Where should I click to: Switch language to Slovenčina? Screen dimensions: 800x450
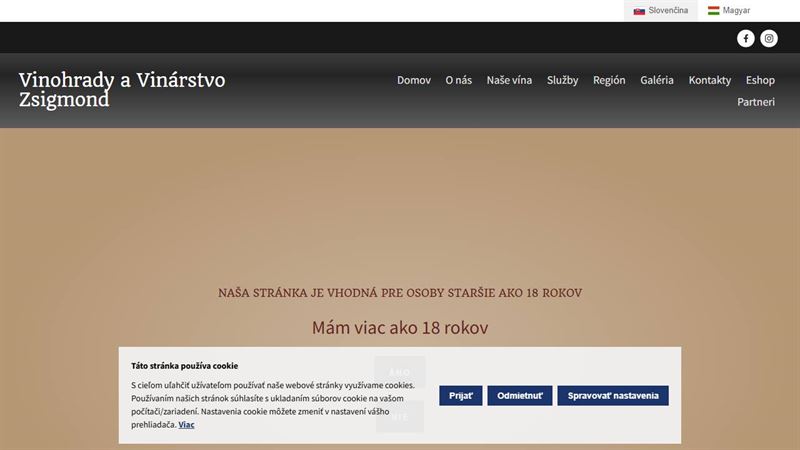(660, 11)
